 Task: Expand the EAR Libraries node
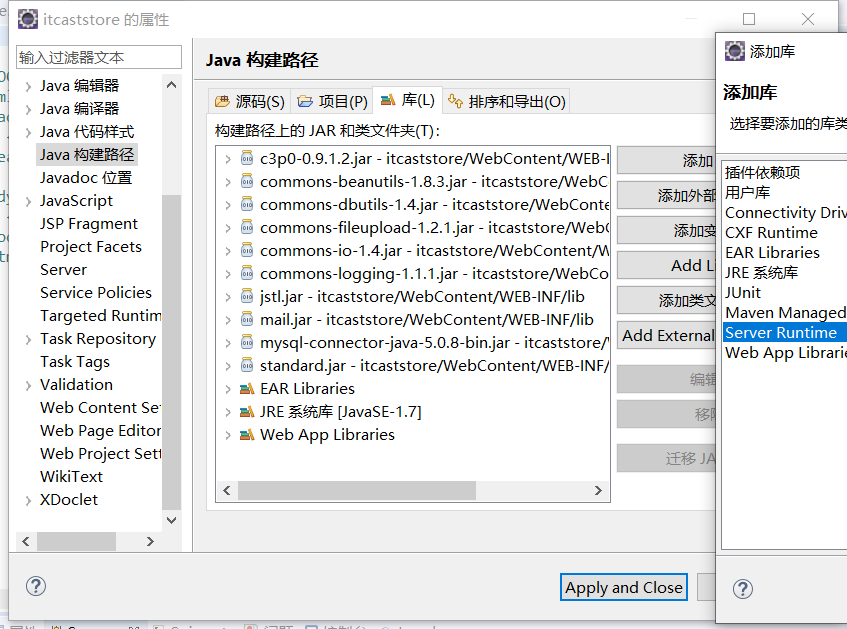click(228, 389)
